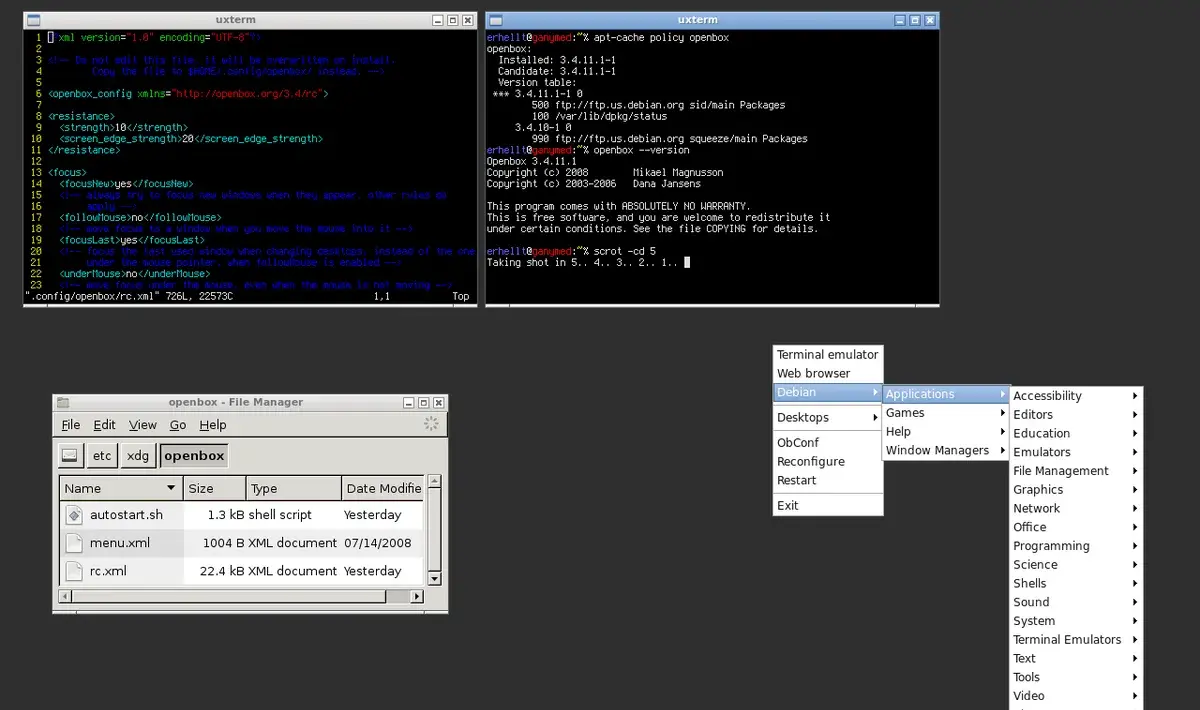Click the horizontal scrollbar right arrow in File Manager
1200x710 pixels.
(x=417, y=596)
